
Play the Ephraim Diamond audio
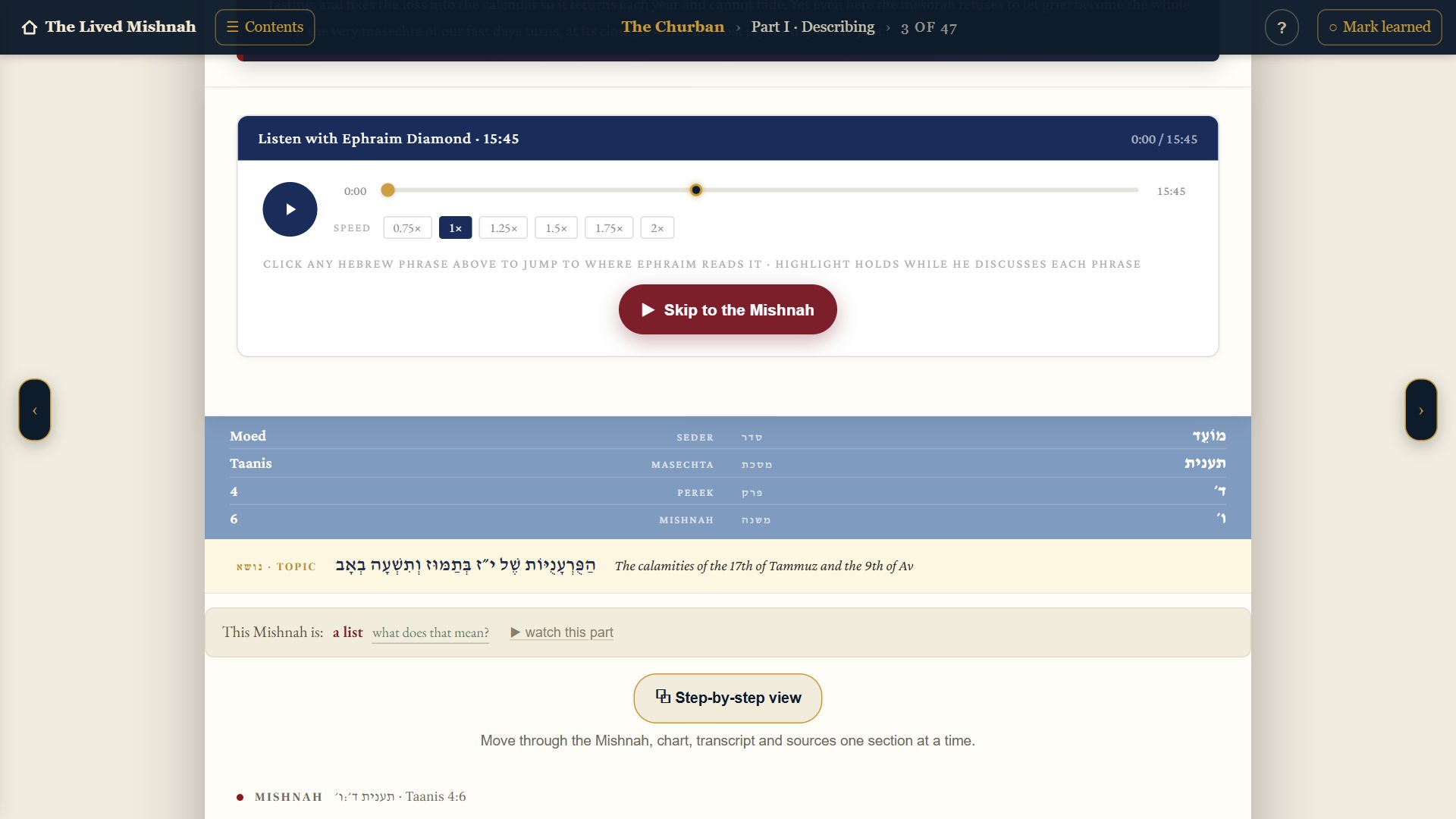[290, 209]
